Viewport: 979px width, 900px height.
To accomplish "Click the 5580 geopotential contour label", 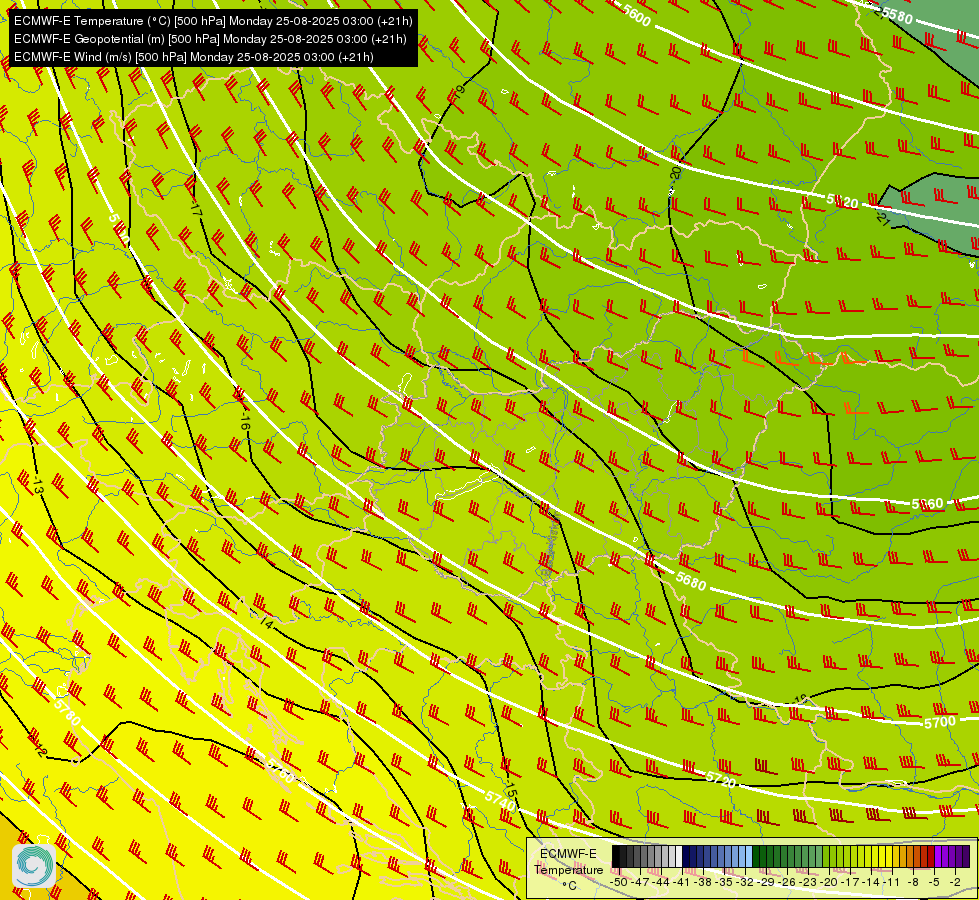I will click(897, 14).
